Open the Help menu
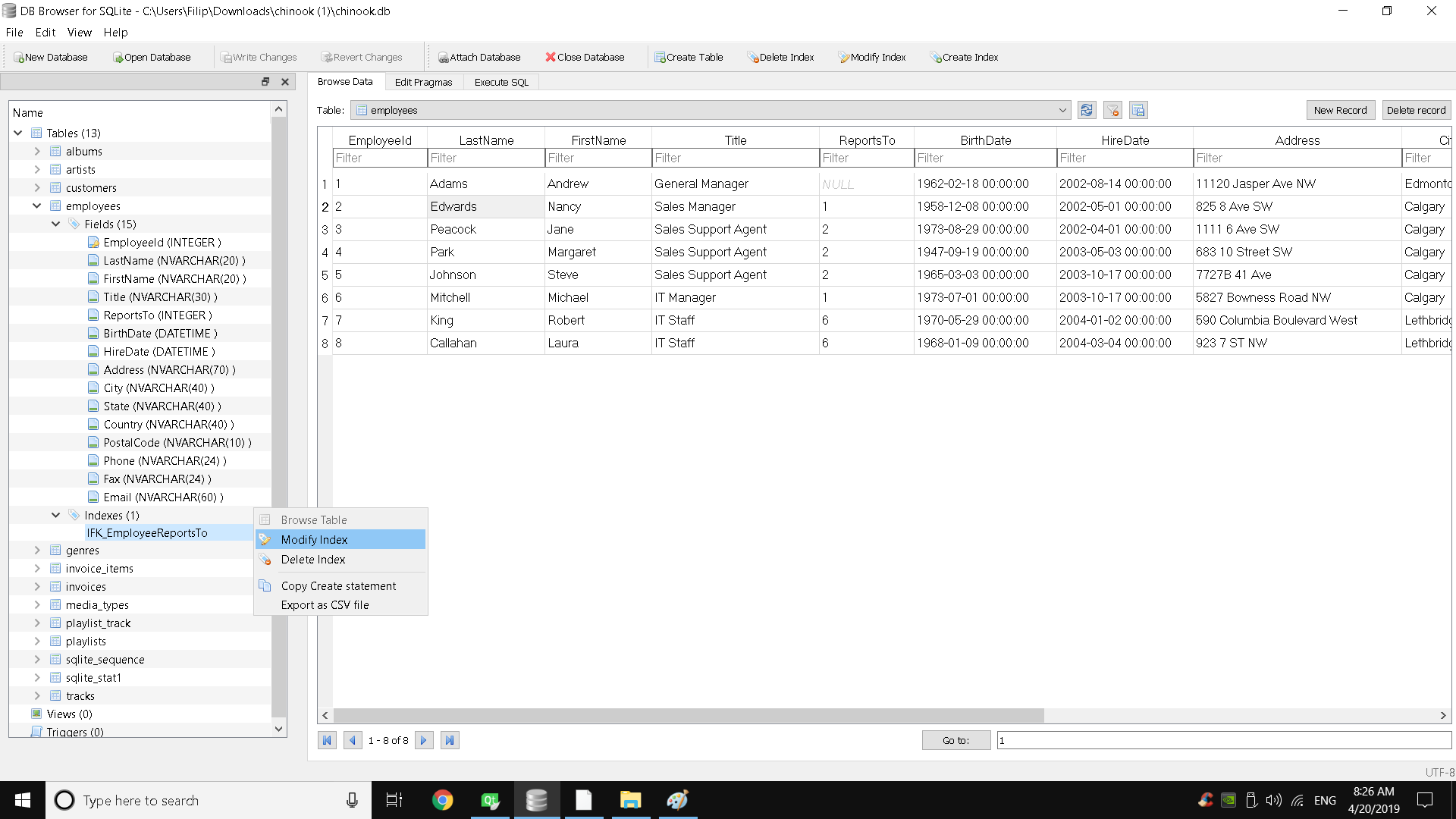Viewport: 1456px width, 819px height. tap(115, 33)
